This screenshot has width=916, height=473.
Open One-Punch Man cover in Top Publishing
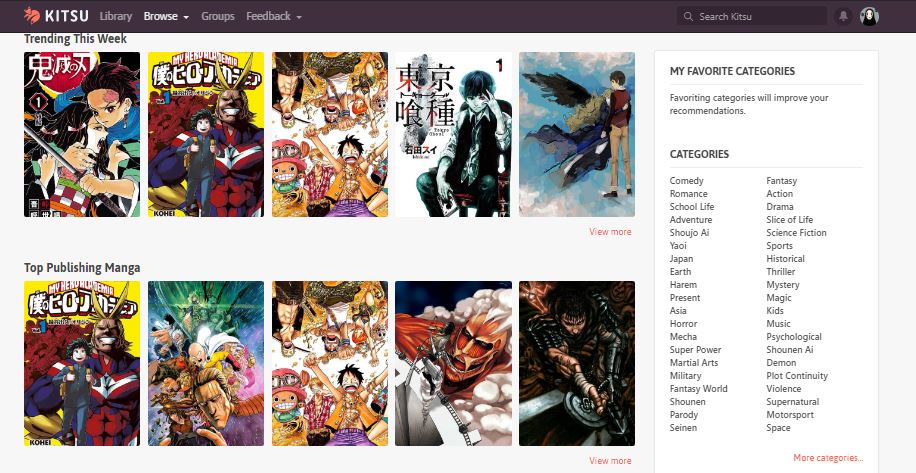coord(206,363)
